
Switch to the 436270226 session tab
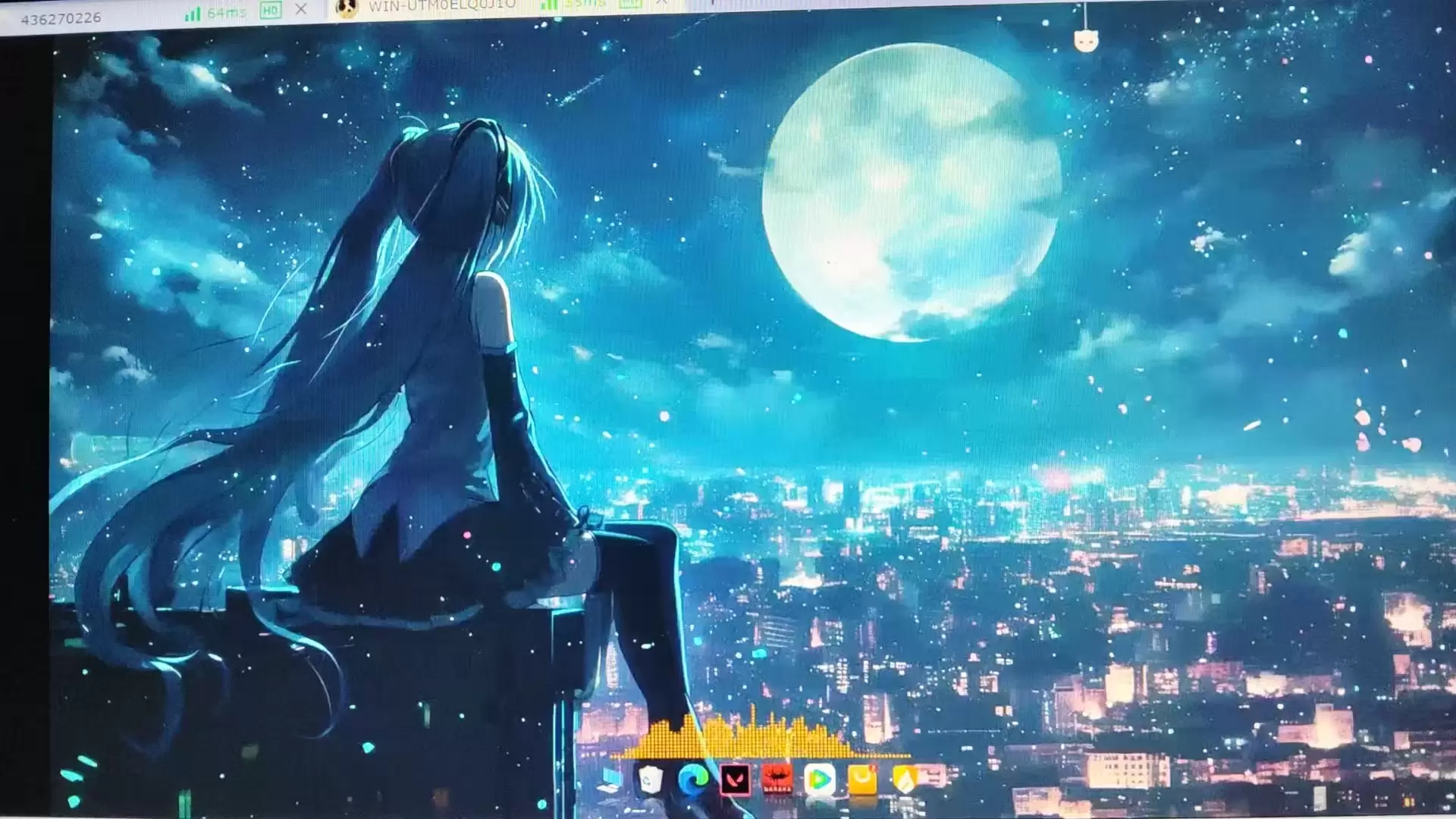(x=61, y=18)
